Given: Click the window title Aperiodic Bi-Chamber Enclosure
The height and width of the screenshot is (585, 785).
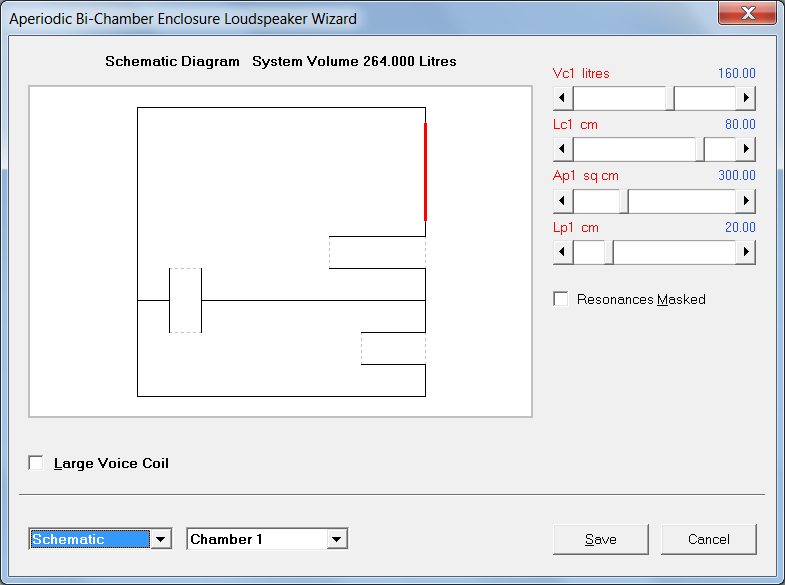Looking at the screenshot, I should click(x=183, y=19).
